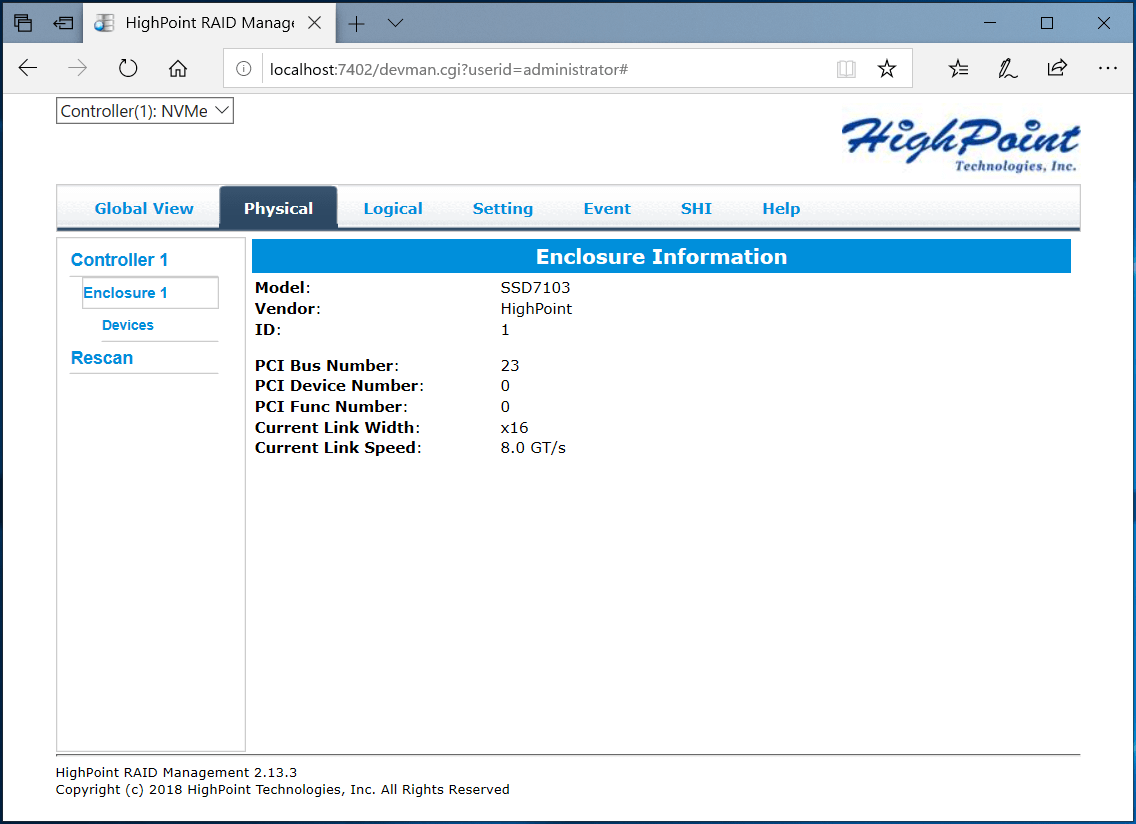
Task: Open the Event tab
Action: point(606,209)
